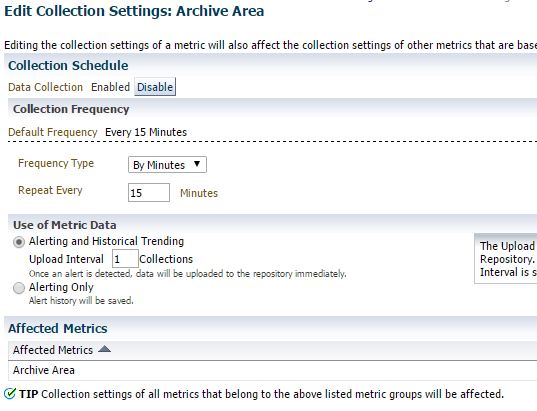Click the Use of Metric Data header
This screenshot has height=411, width=537.
click(65, 225)
